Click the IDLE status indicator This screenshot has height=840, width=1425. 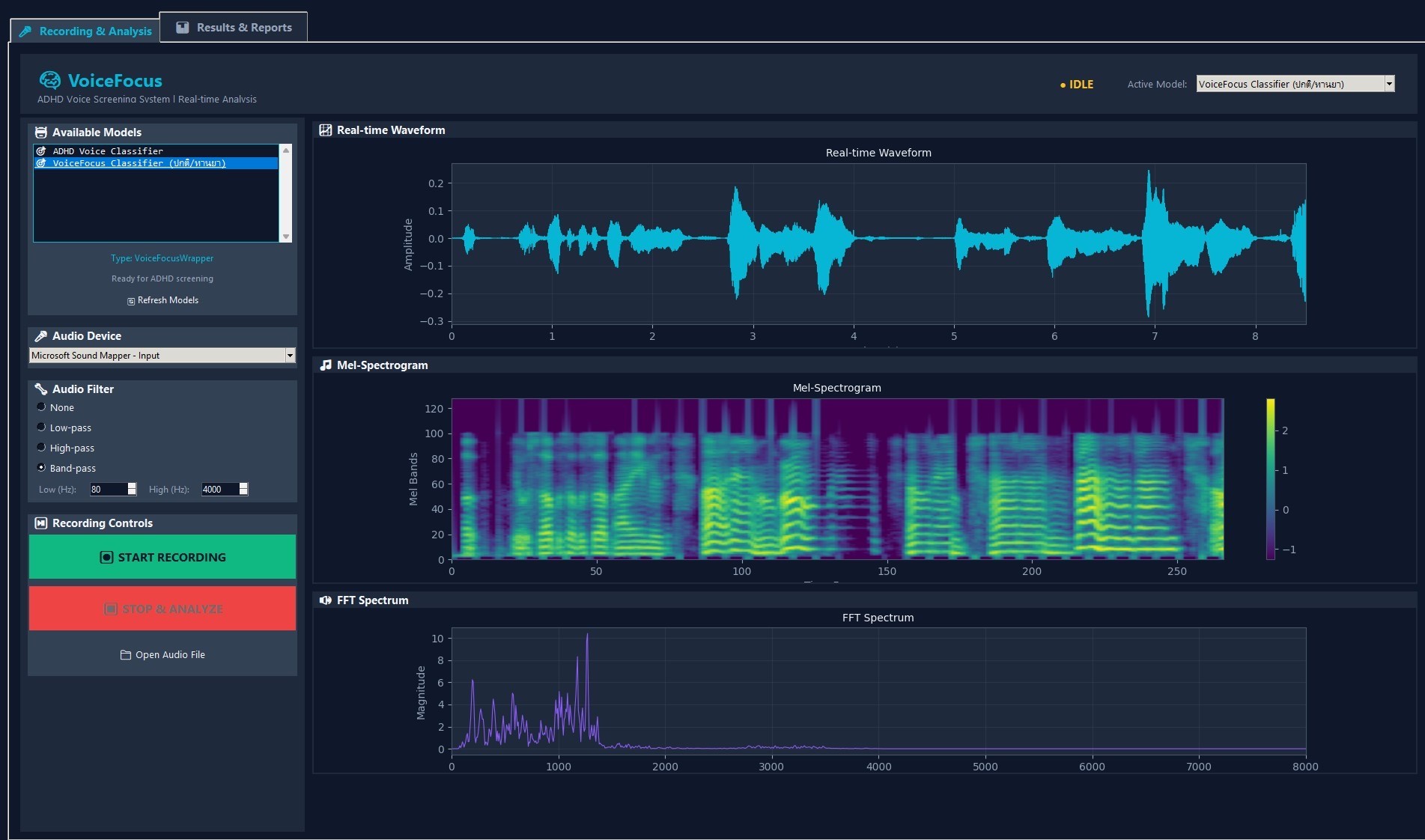click(1077, 85)
